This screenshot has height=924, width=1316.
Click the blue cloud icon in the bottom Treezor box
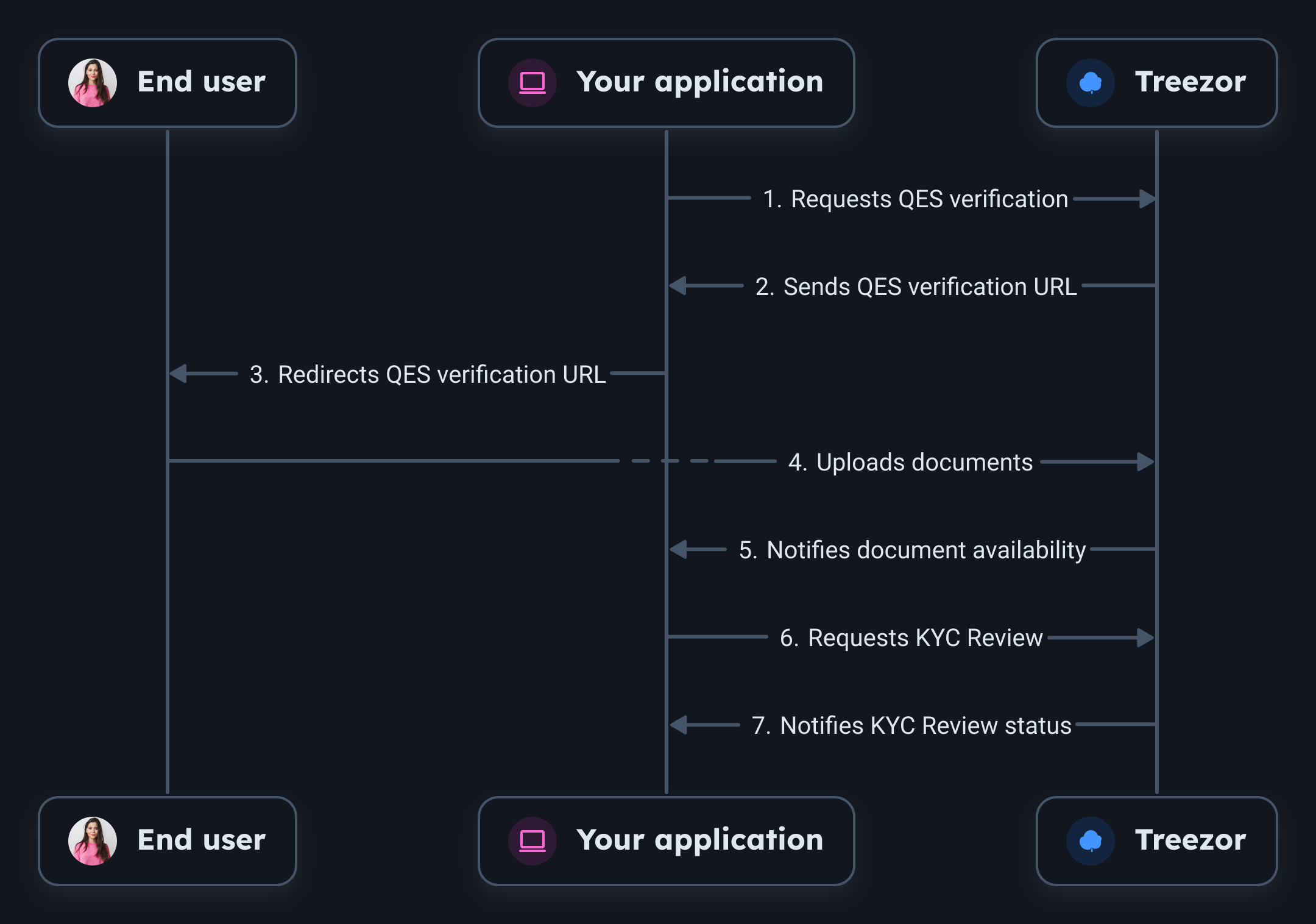point(1091,841)
